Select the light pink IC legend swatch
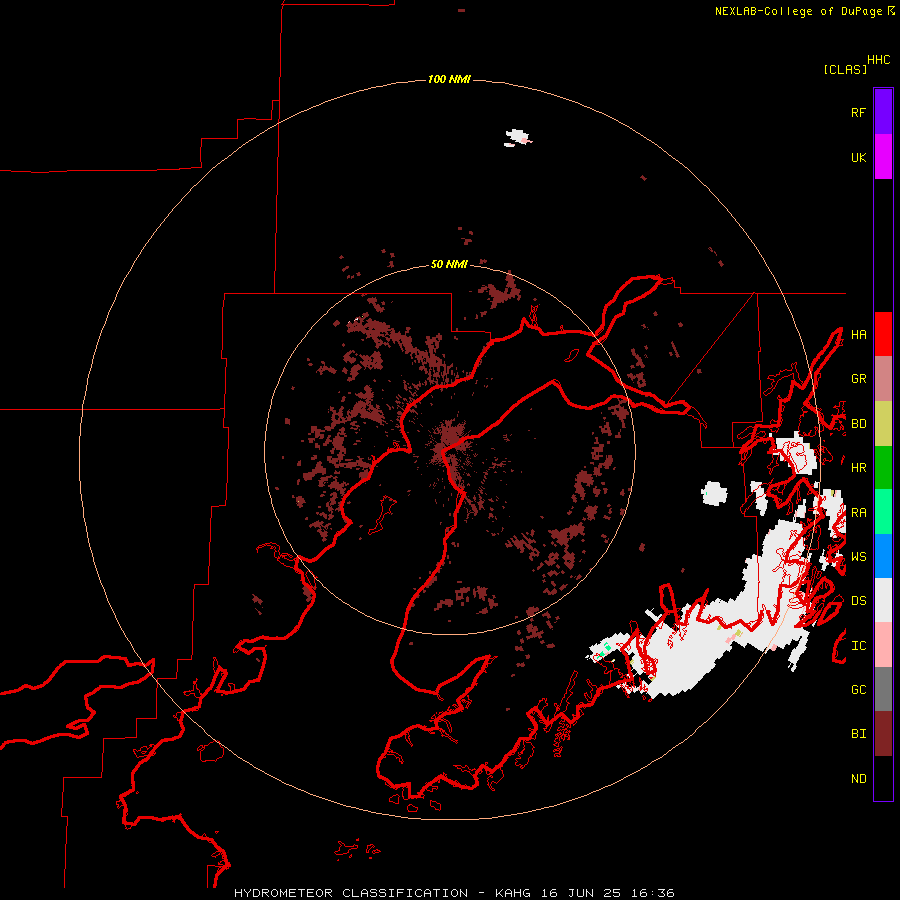900x900 pixels. click(883, 645)
